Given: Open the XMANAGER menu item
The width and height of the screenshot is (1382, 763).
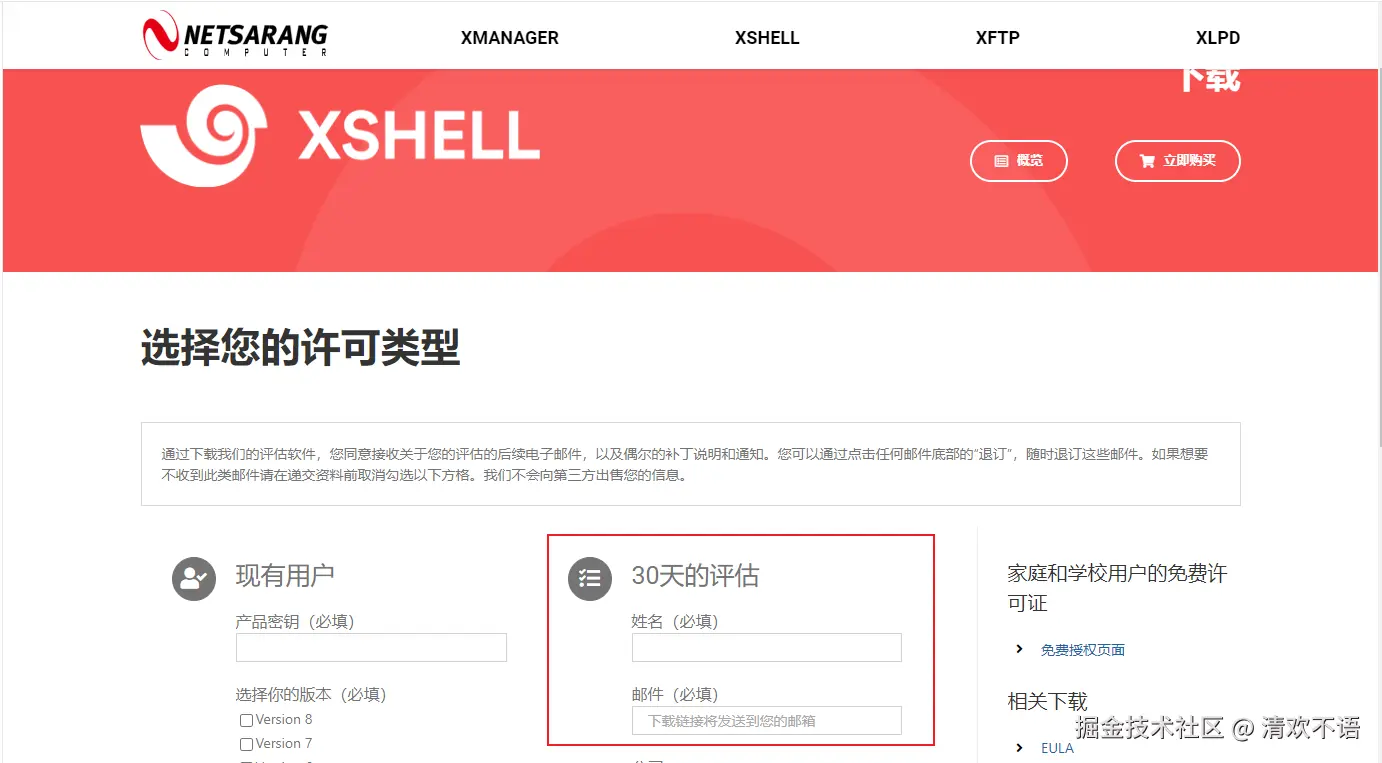Looking at the screenshot, I should 510,38.
